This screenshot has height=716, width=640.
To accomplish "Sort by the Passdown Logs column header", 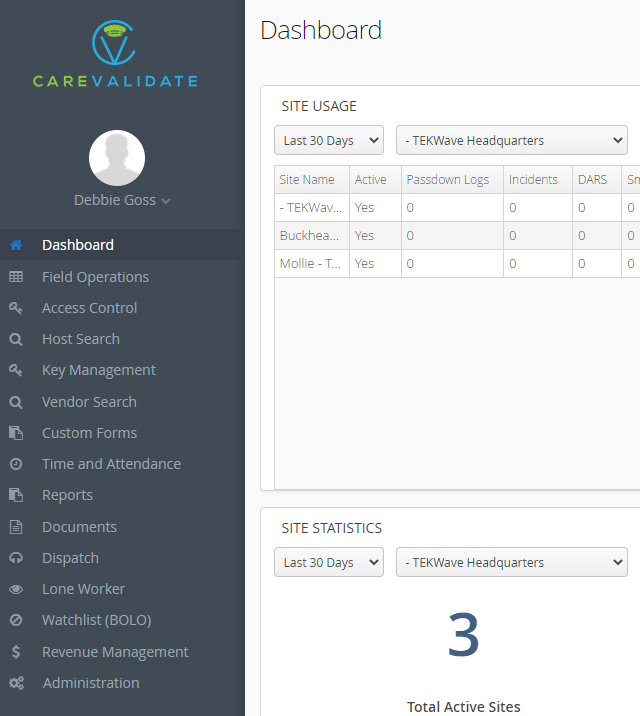I will 447,179.
